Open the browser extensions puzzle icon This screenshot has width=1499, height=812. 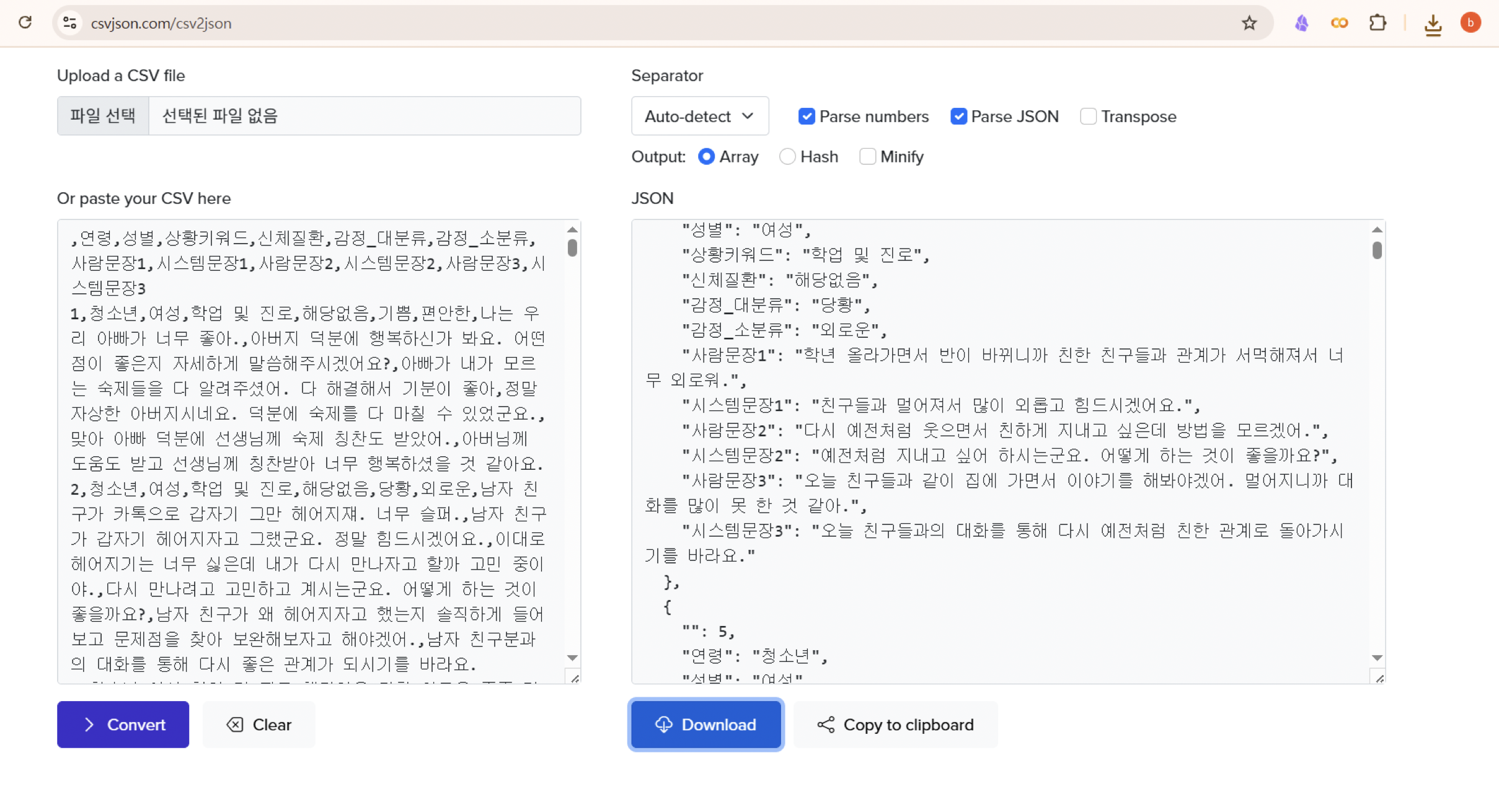(1379, 23)
